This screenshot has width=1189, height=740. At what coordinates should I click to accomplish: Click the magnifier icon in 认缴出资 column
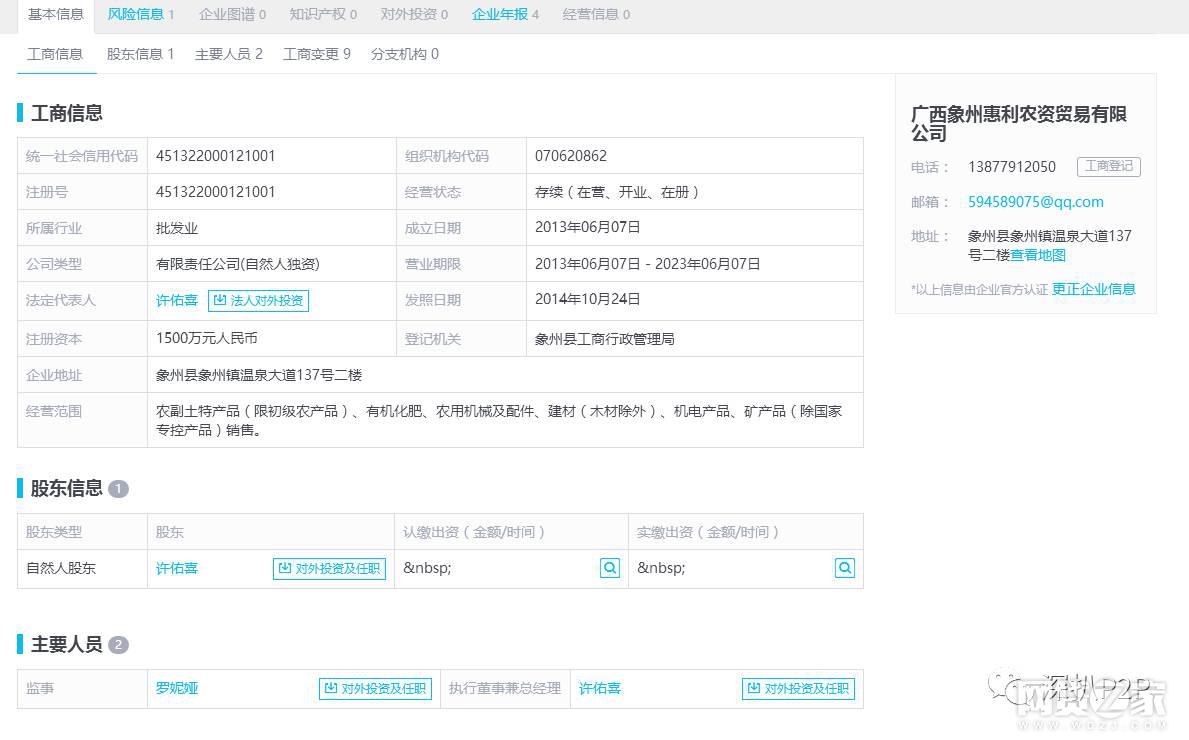(x=610, y=568)
